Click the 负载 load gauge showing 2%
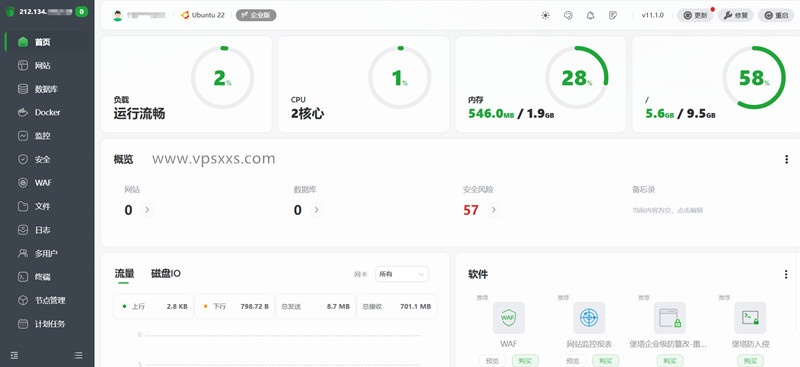 pyautogui.click(x=222, y=78)
